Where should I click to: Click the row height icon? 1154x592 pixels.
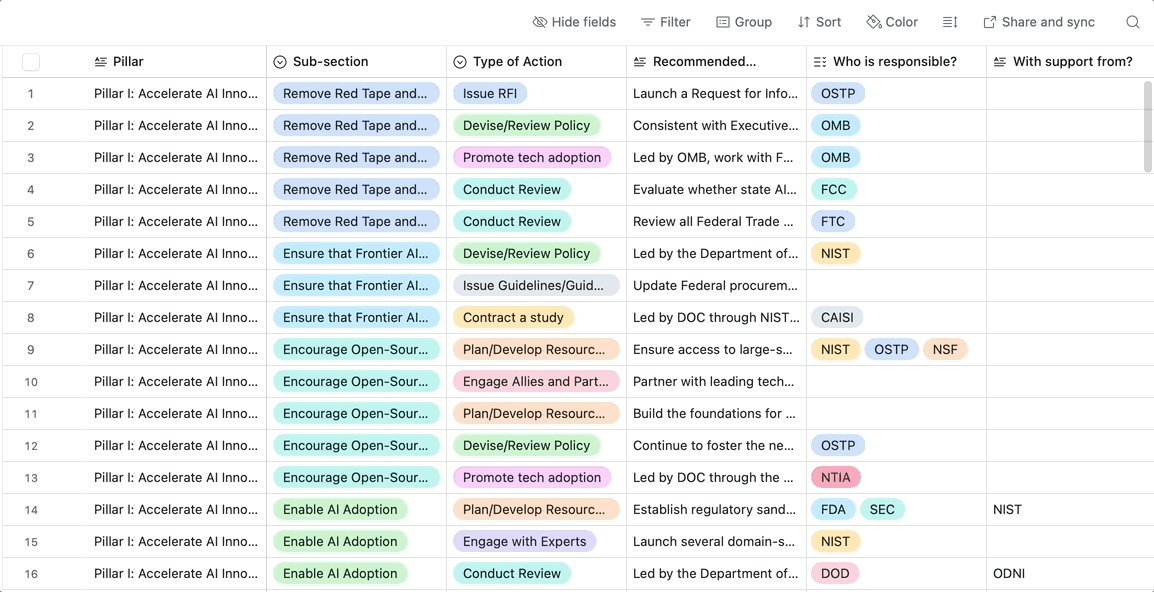click(950, 22)
